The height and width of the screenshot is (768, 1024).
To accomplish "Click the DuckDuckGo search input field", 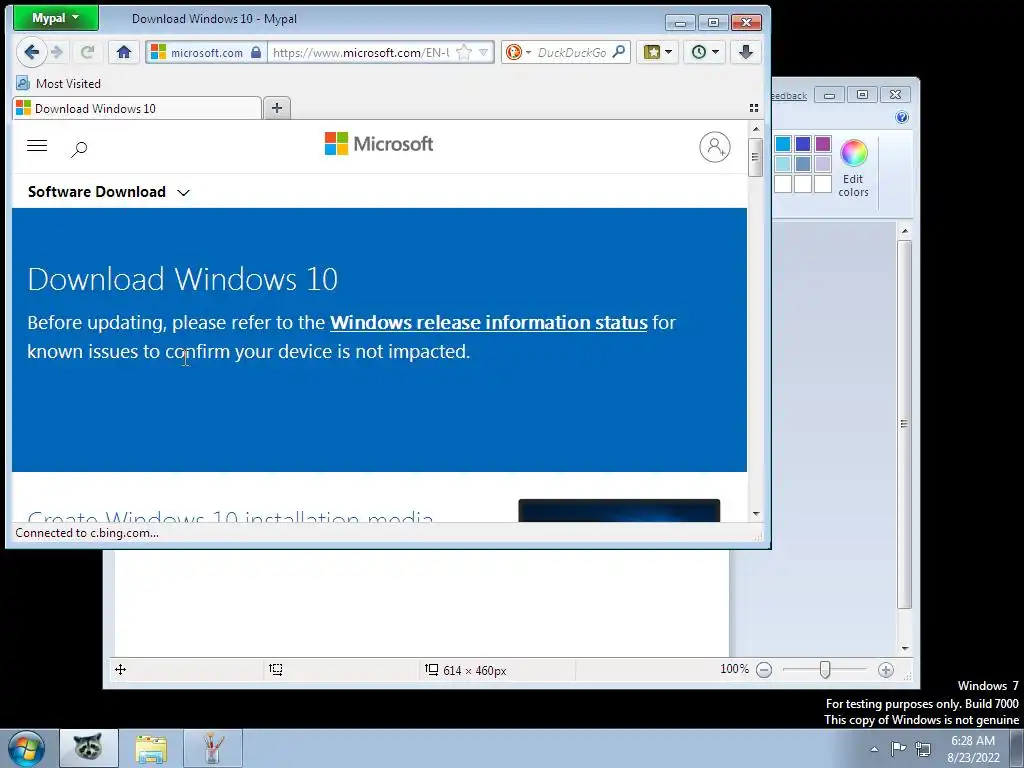I will pos(571,52).
